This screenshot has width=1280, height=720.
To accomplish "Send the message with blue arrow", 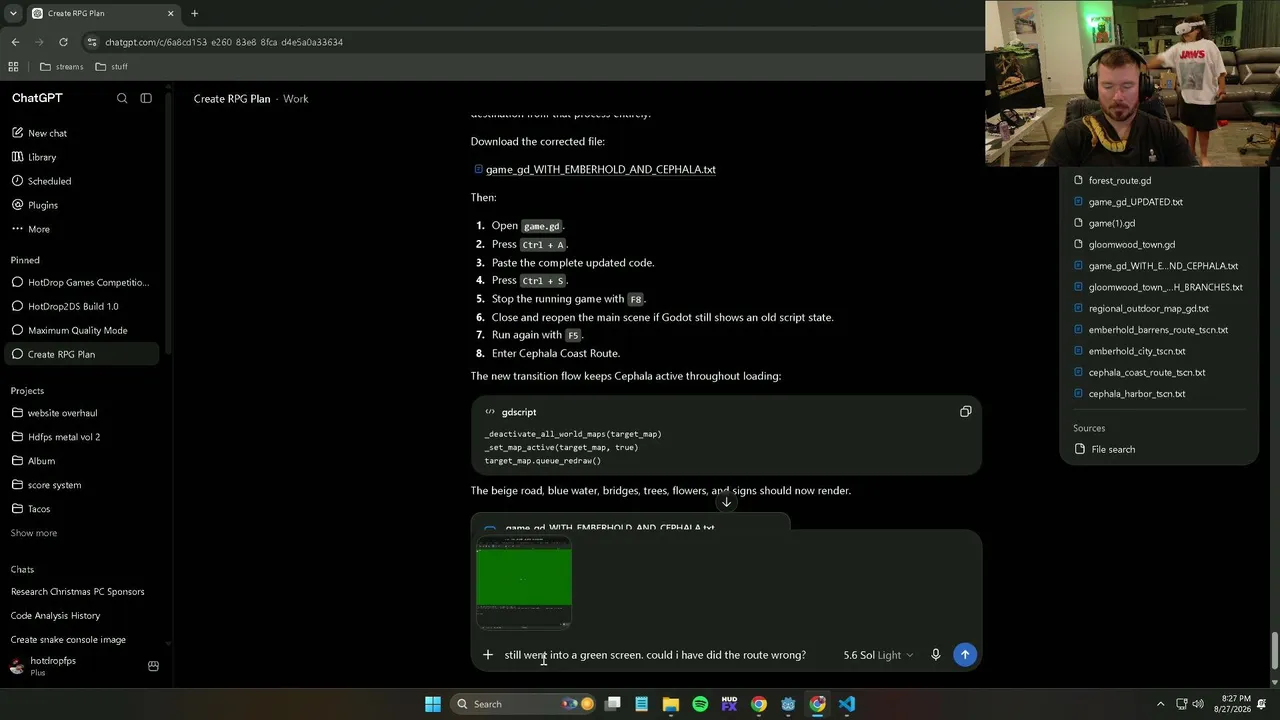I will tap(965, 655).
